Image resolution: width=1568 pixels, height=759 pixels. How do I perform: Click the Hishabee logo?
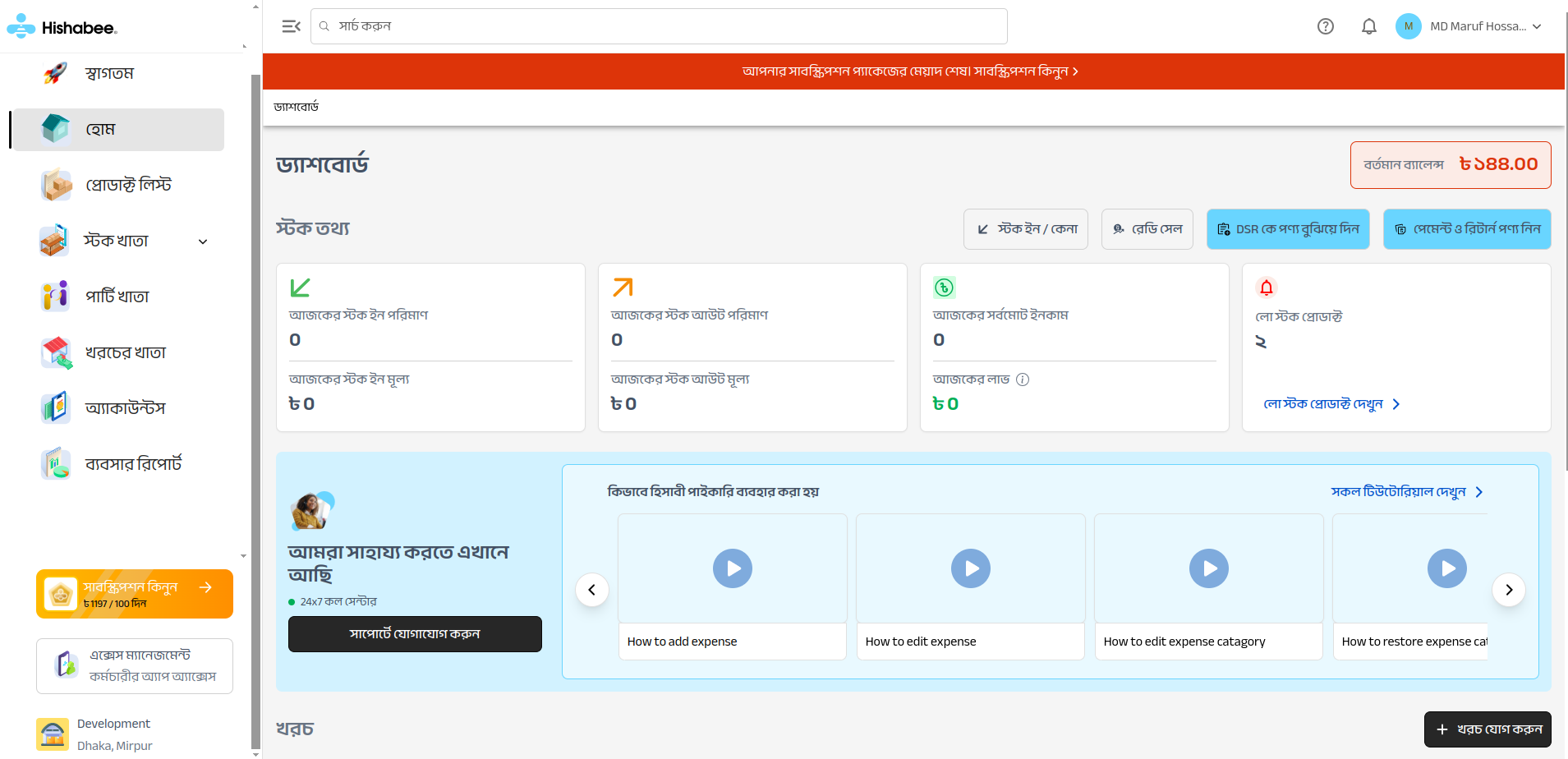click(x=62, y=27)
